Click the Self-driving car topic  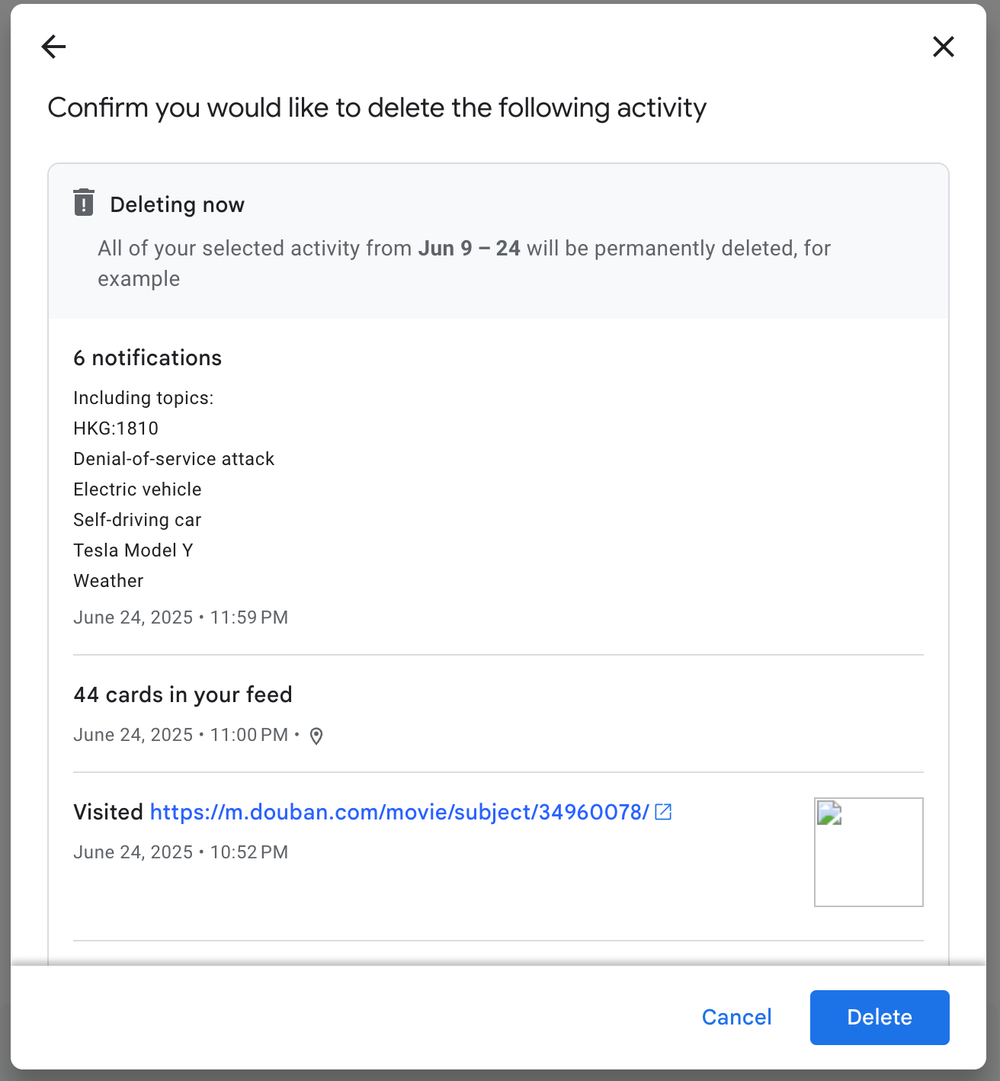(137, 520)
